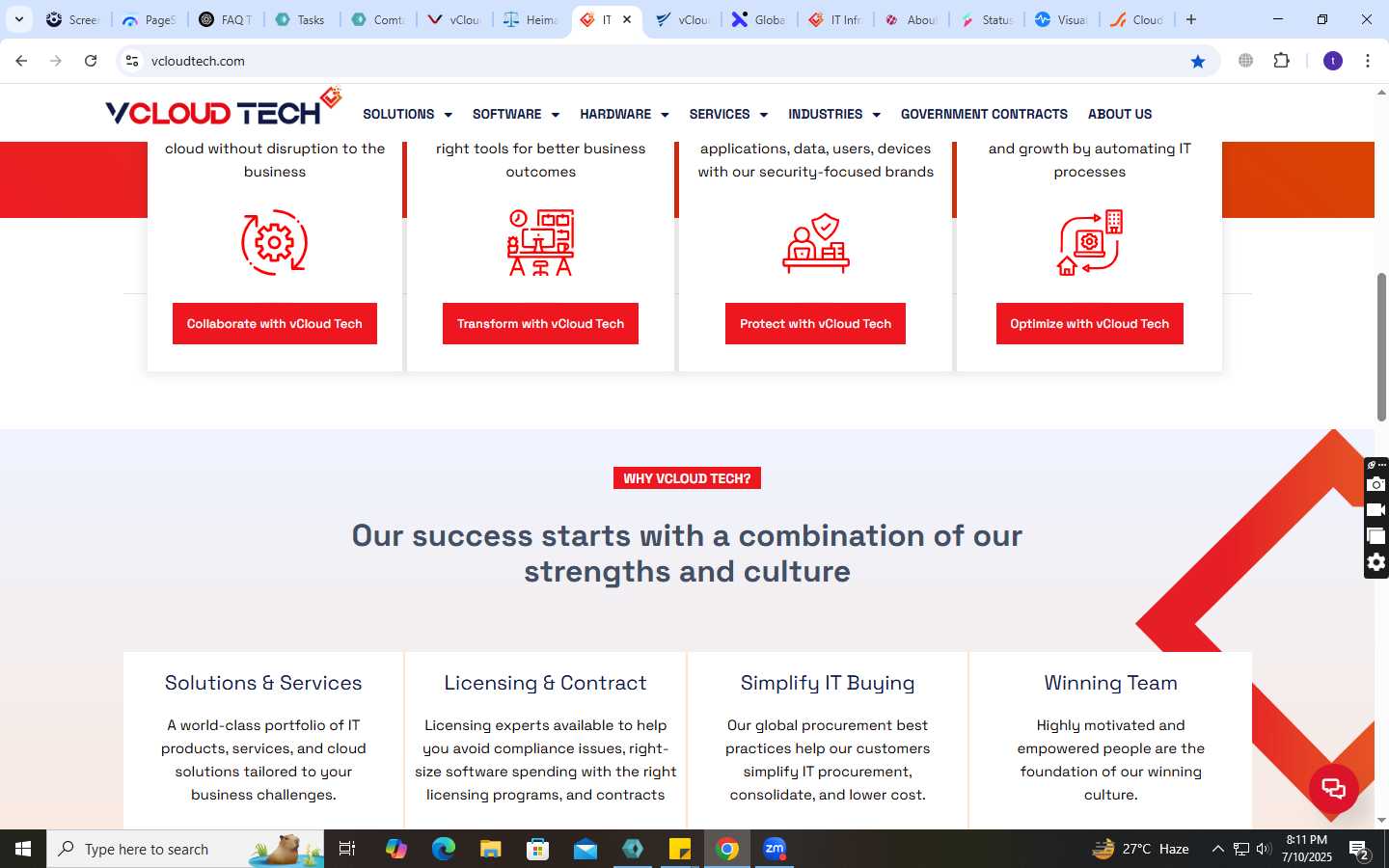Click the automation icon above Optimize button
The image size is (1389, 868).
pyautogui.click(x=1090, y=242)
